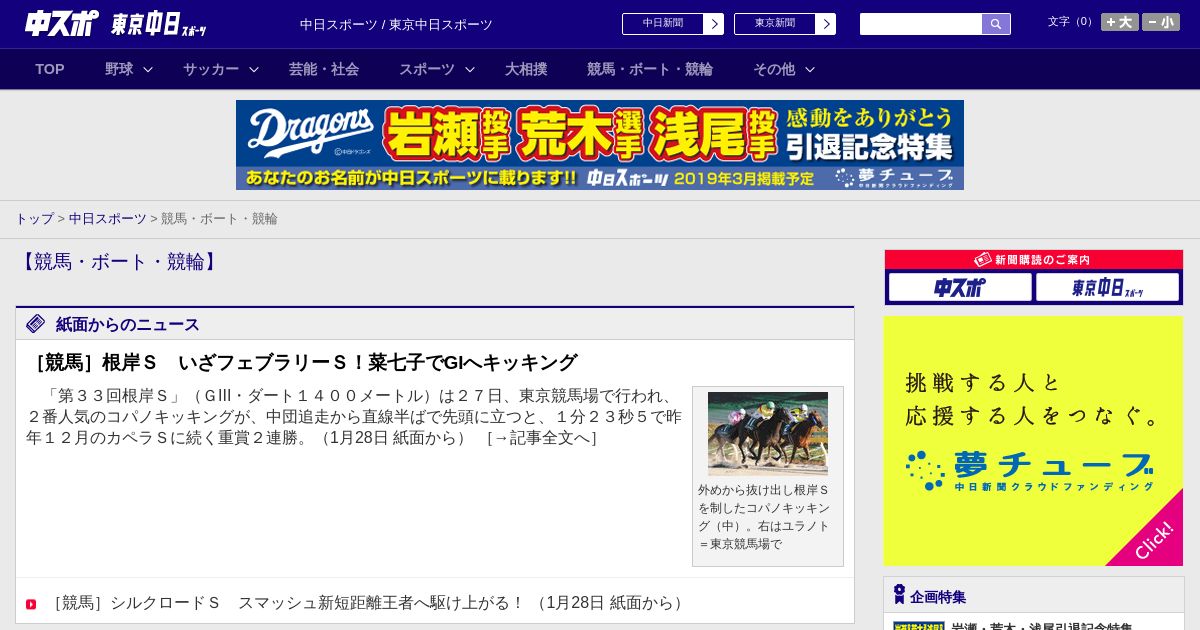Open スポーツ navigation menu

(427, 69)
